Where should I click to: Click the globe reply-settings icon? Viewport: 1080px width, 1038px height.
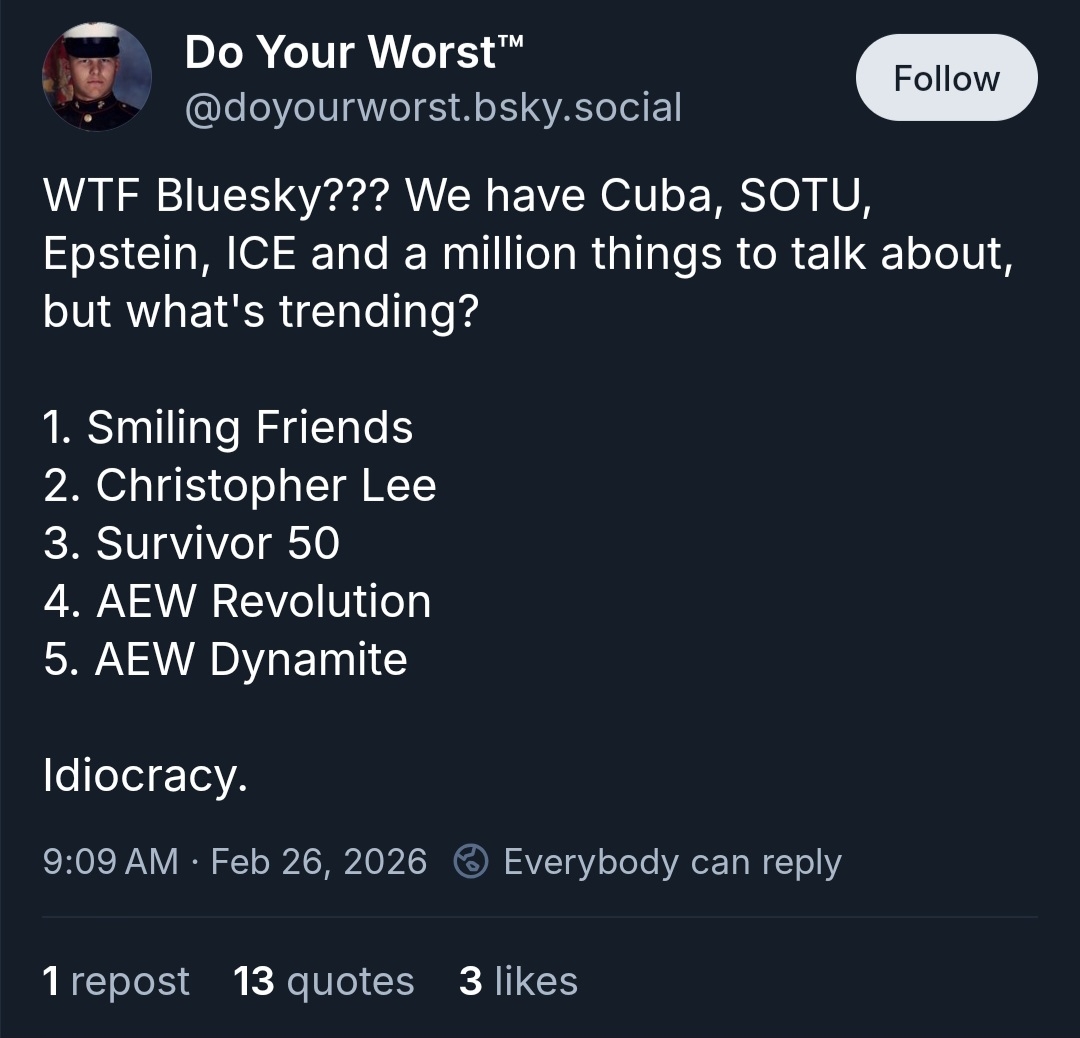(x=470, y=861)
